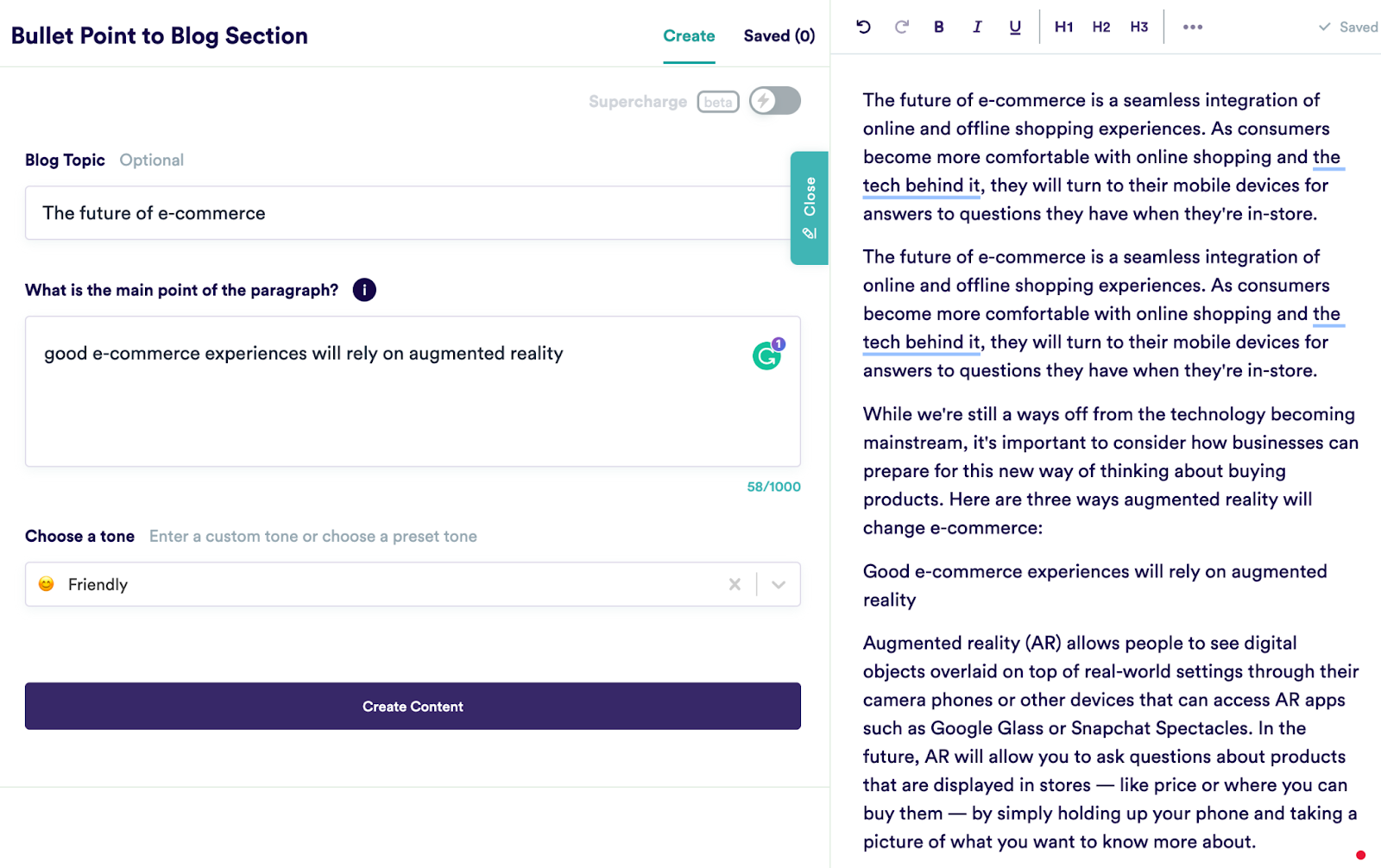
Task: Click the Optional hint beside Blog Topic
Action: (152, 160)
